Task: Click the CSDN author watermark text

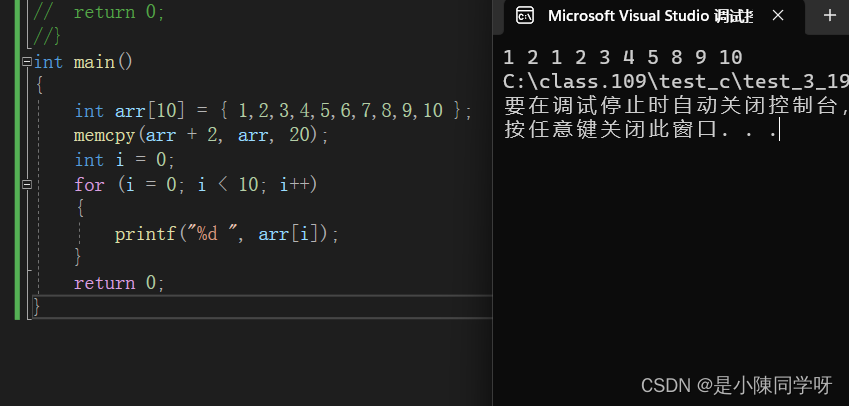Action: click(736, 385)
